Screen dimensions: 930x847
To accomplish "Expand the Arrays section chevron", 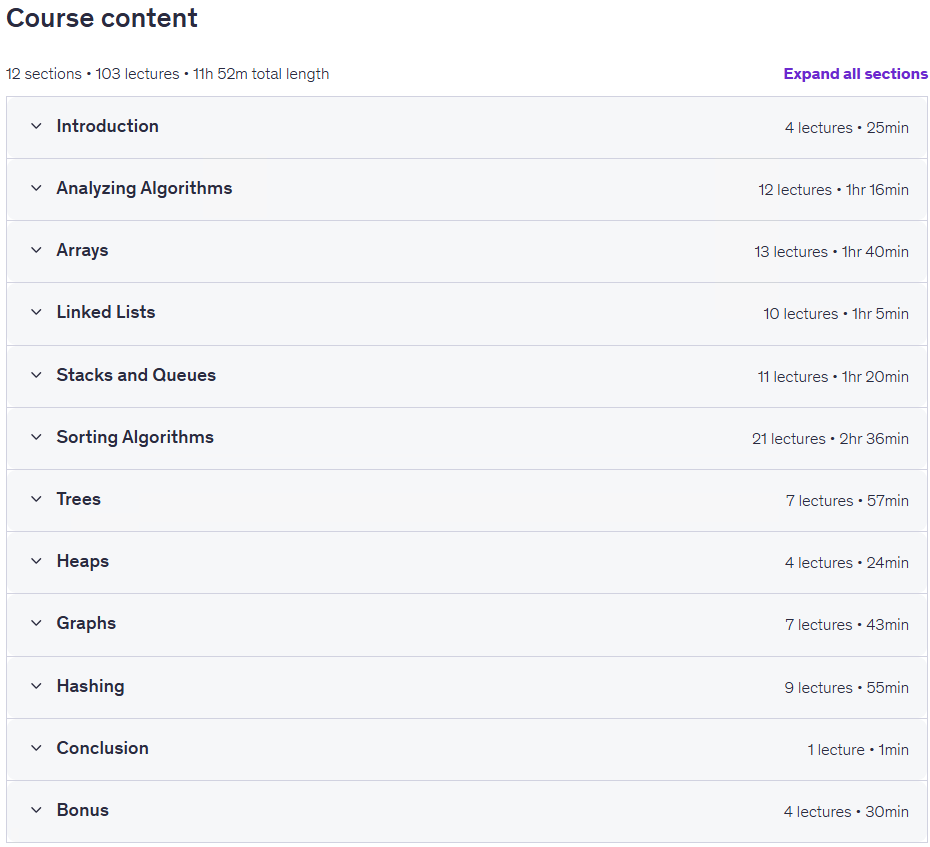I will coord(36,250).
